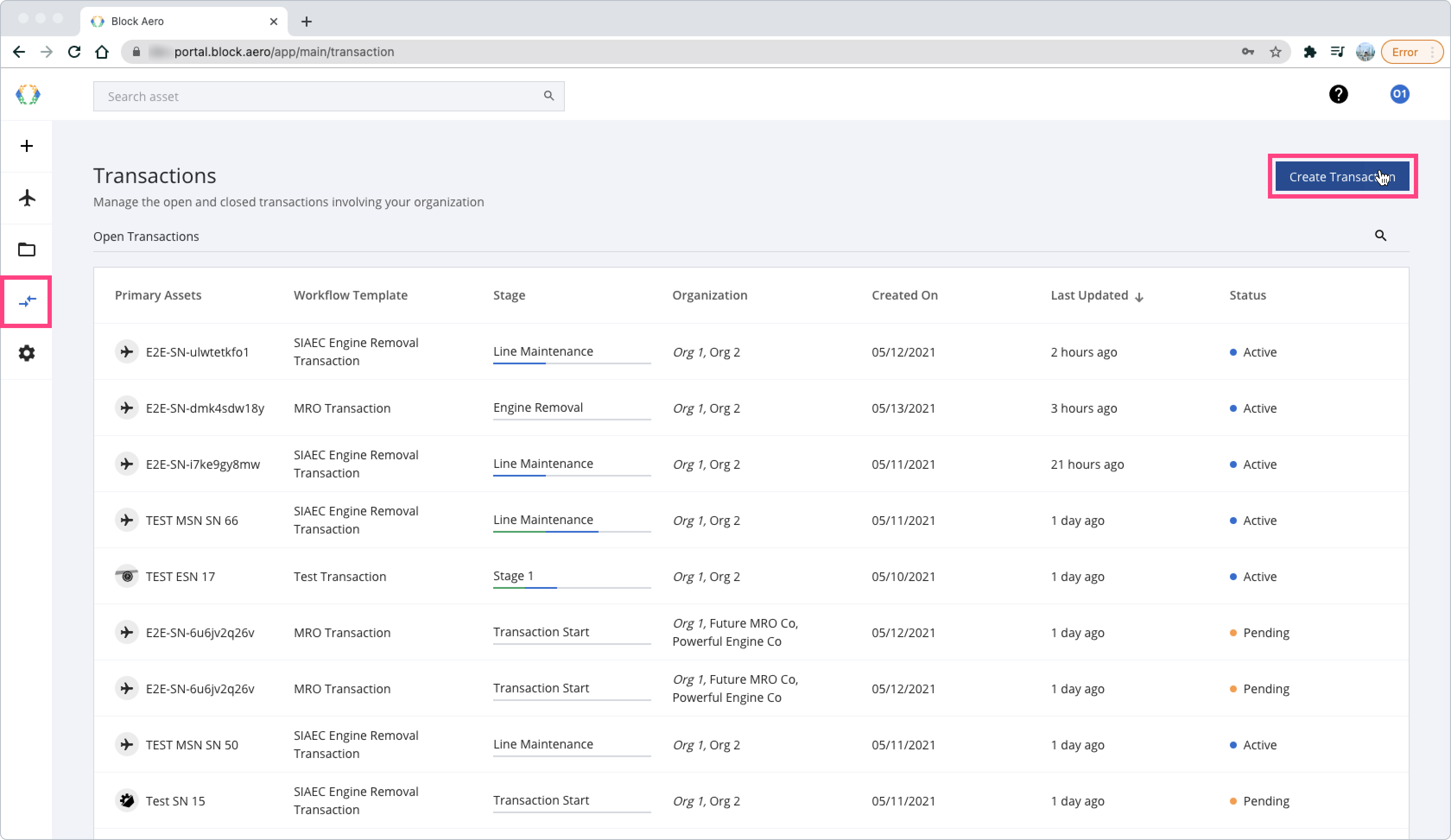Click engine icon for TEST ESN 17
This screenshot has width=1451, height=840.
pos(127,576)
